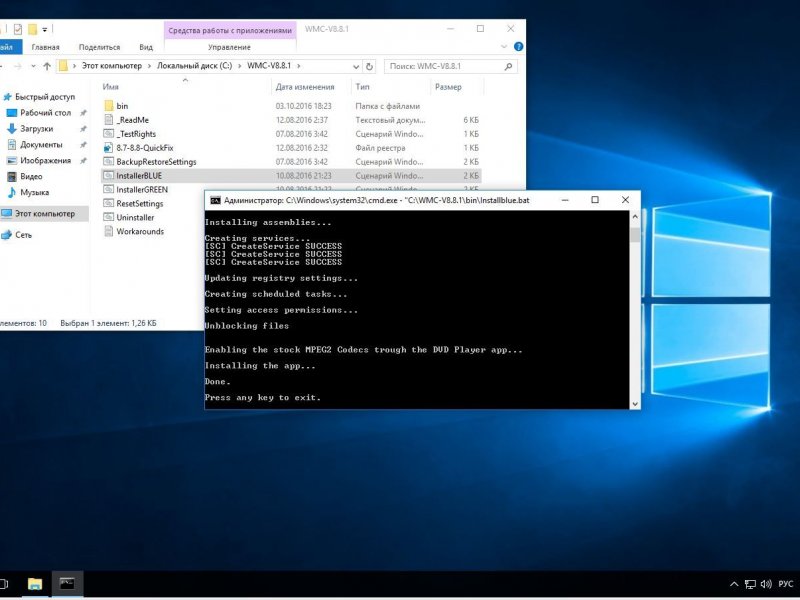Screen dimensions: 800x600
Task: Refresh the WMC-V8.8.1 folder view
Action: 369,66
